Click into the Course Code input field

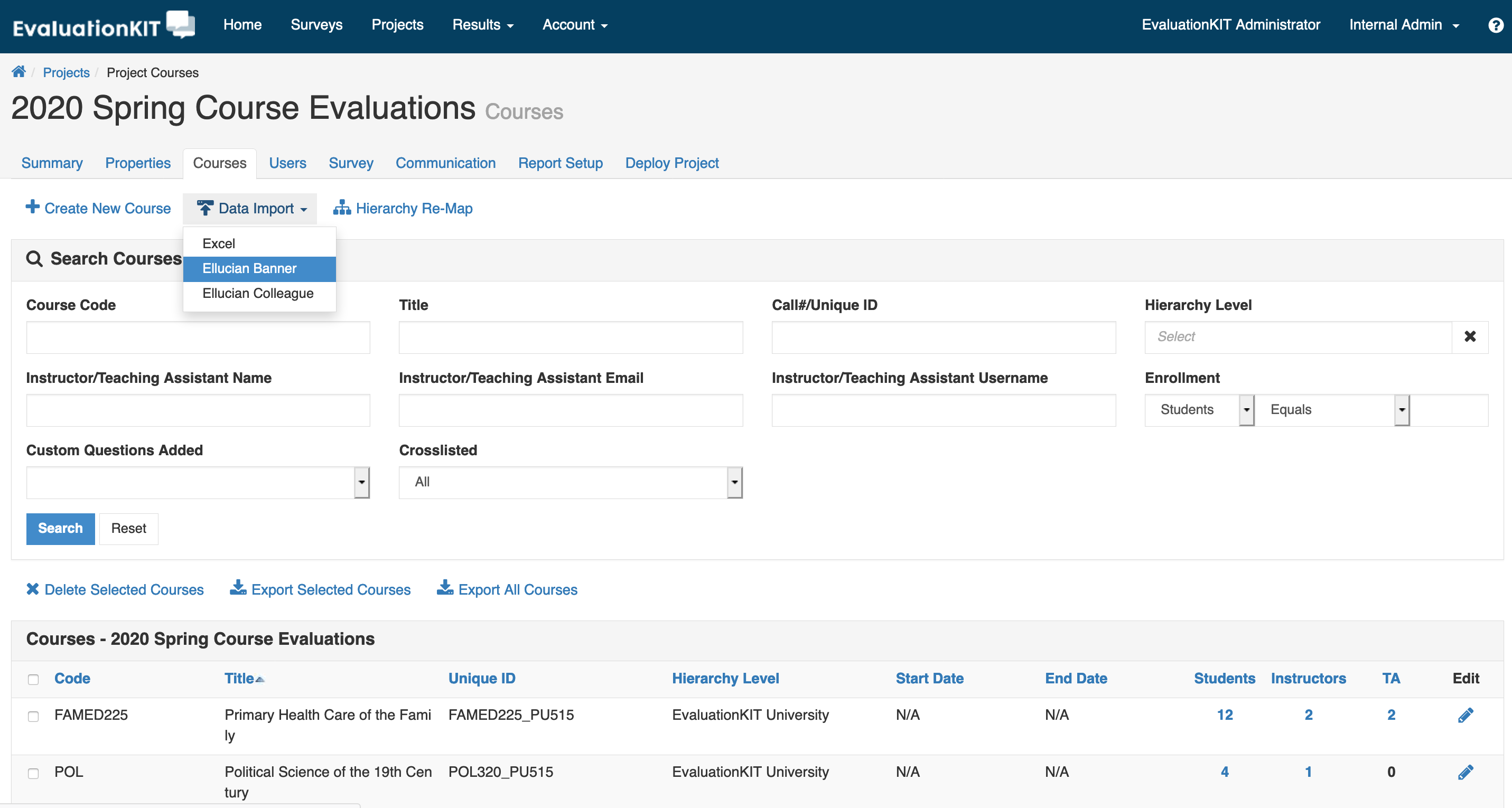pos(198,337)
